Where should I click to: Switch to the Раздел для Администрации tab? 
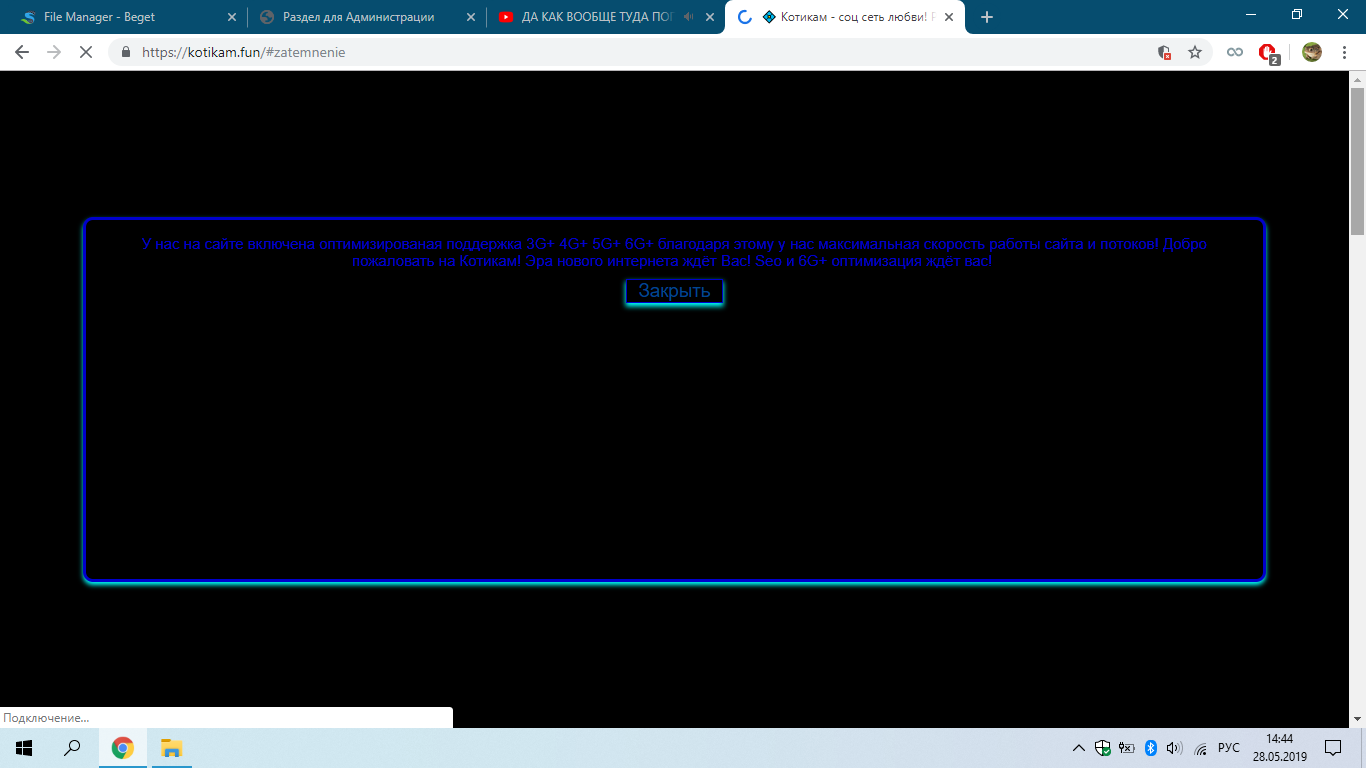coord(358,17)
